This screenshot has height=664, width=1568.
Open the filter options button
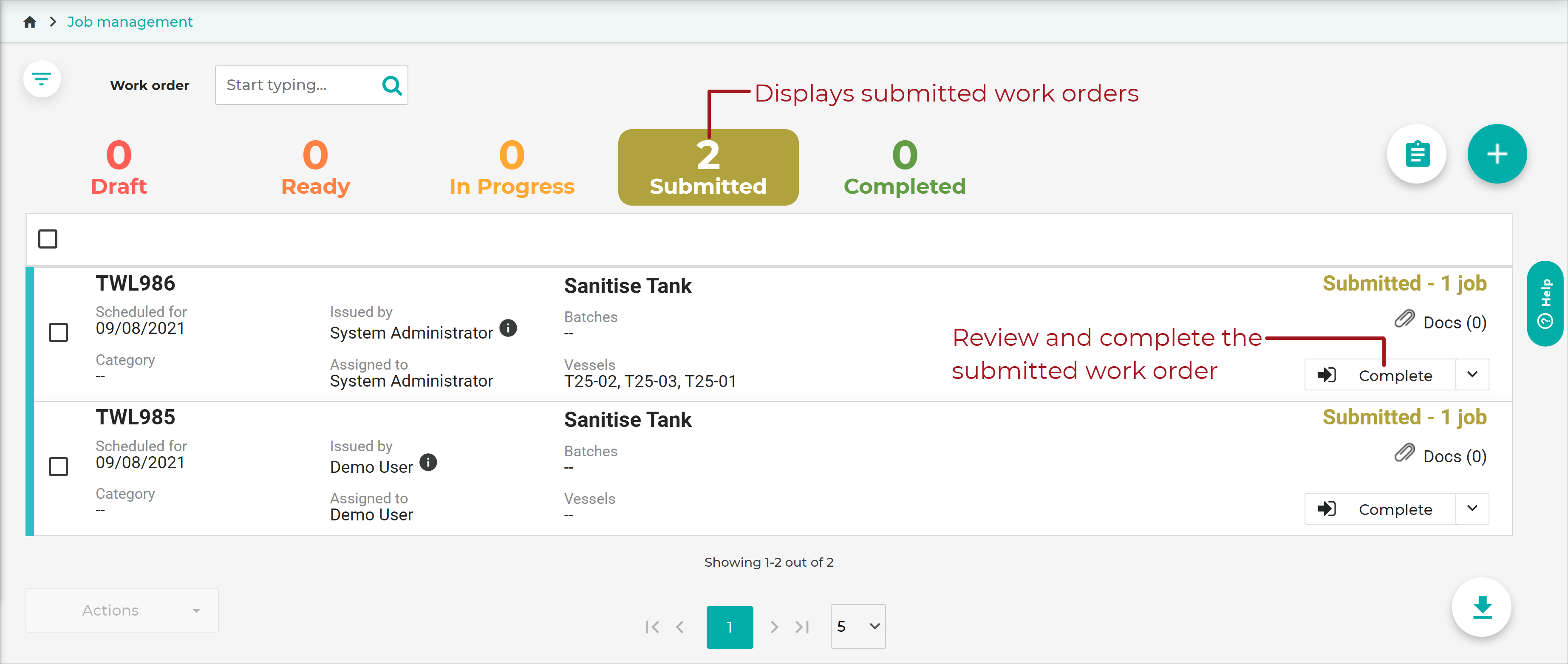point(42,79)
